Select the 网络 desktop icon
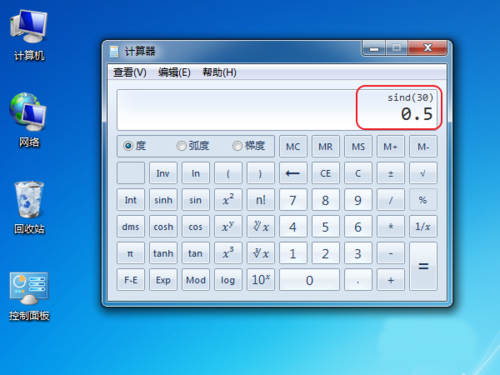The height and width of the screenshot is (375, 500). pyautogui.click(x=29, y=120)
